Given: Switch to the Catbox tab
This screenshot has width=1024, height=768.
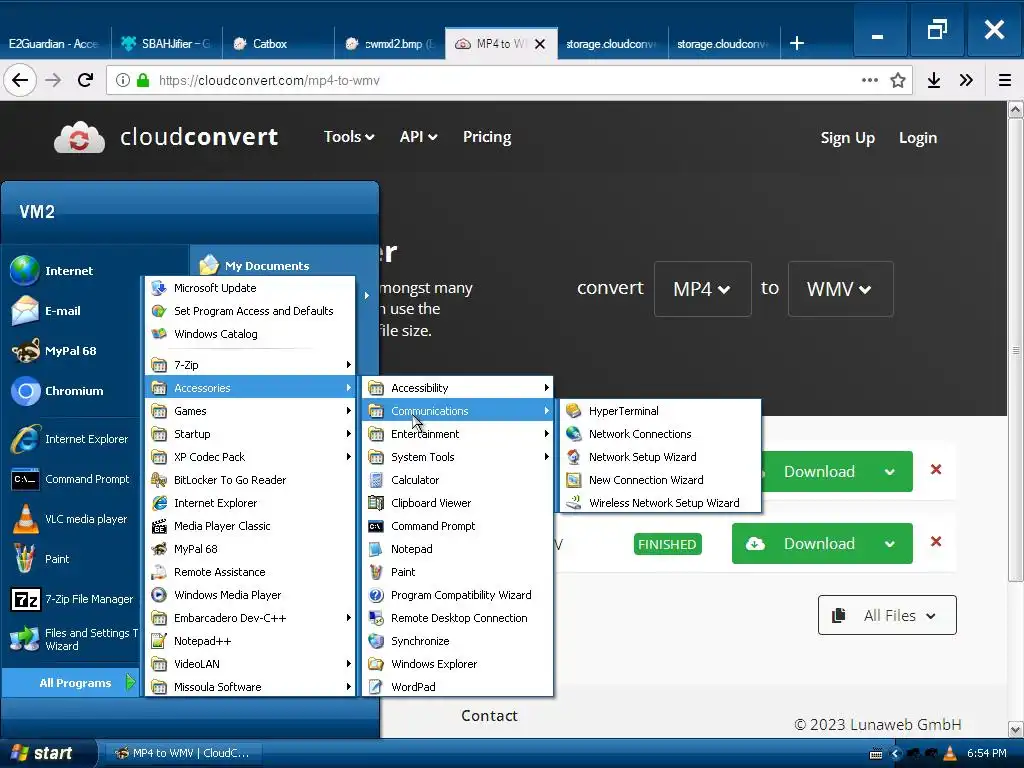Looking at the screenshot, I should tap(278, 44).
